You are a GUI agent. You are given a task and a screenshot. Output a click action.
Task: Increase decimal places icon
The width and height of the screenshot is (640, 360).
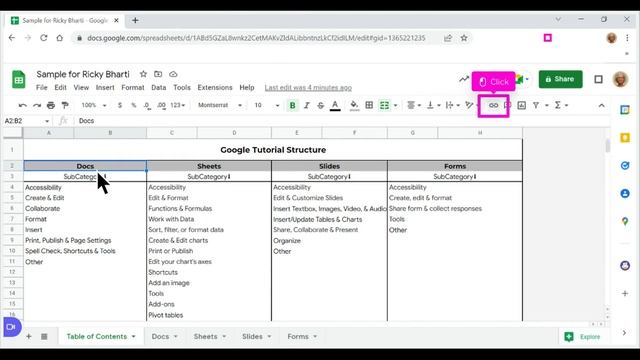pyautogui.click(x=161, y=105)
